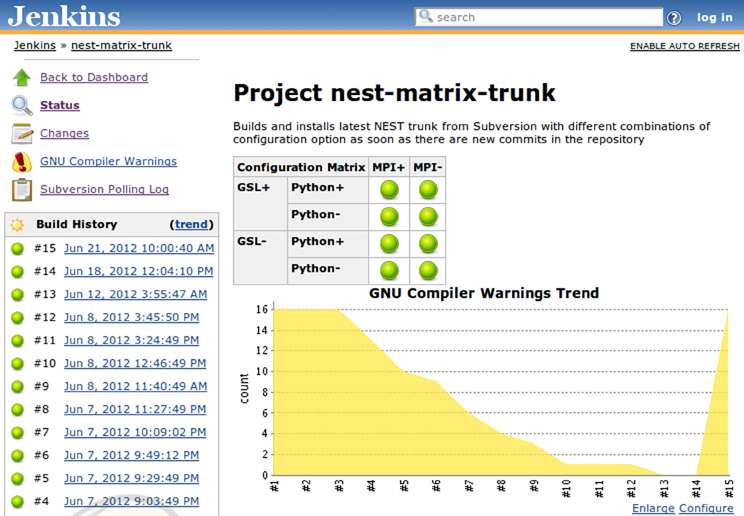Open build Jun 8, 2012 3:45:50 PM
The image size is (744, 516).
[131, 317]
